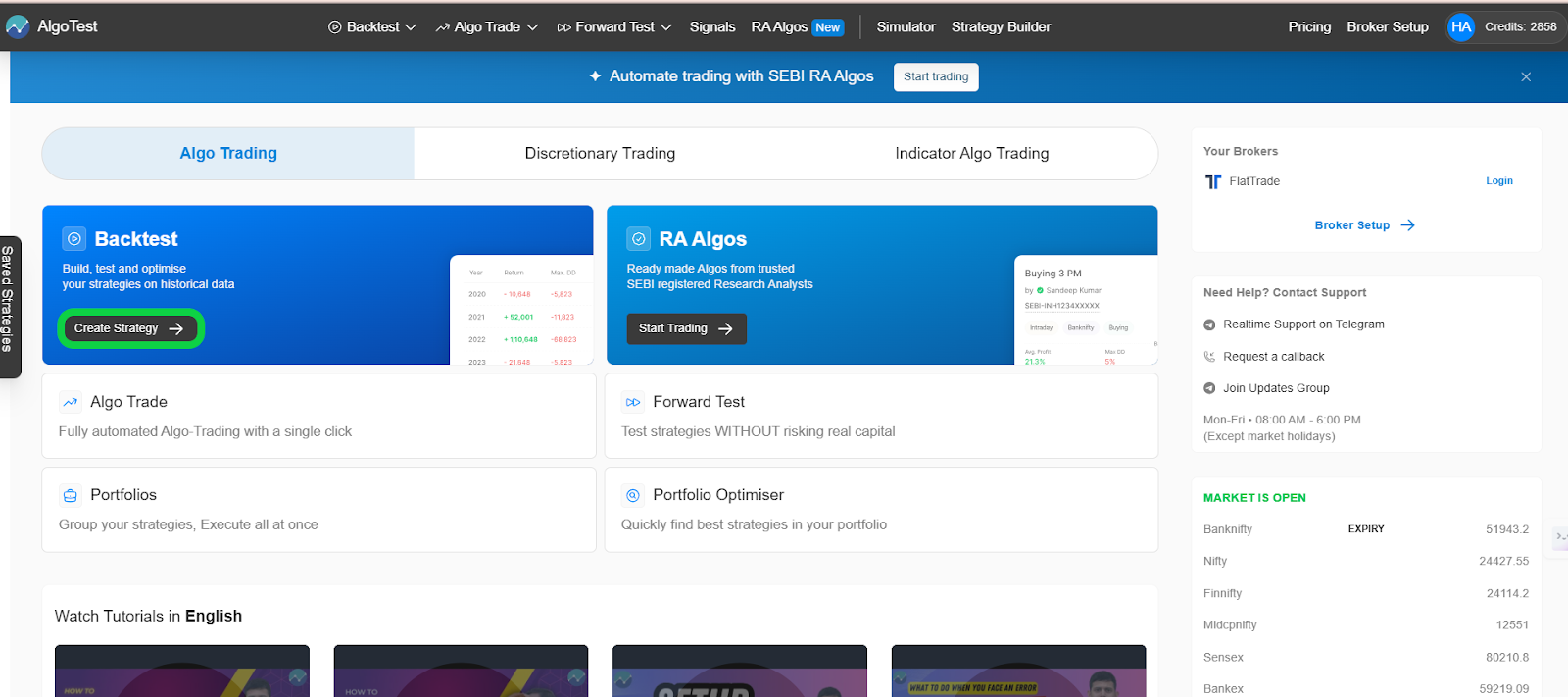Click the Forward Test card icon
The image size is (1568, 697).
[633, 402]
